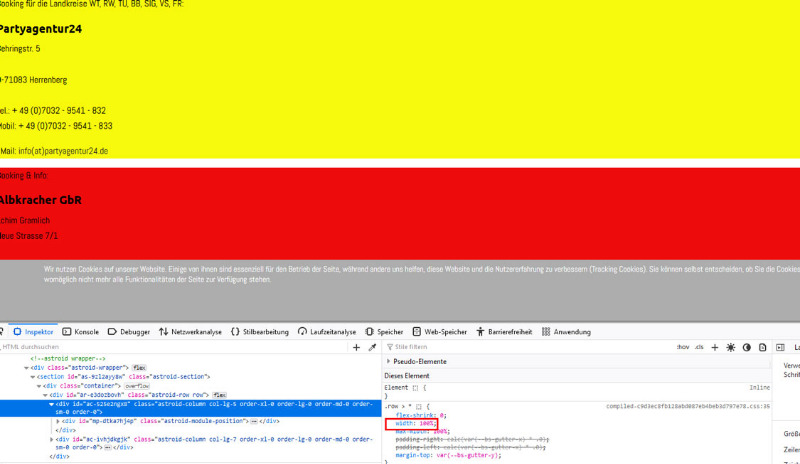
Task: Click the Konsole tab icon
Action: 67,332
